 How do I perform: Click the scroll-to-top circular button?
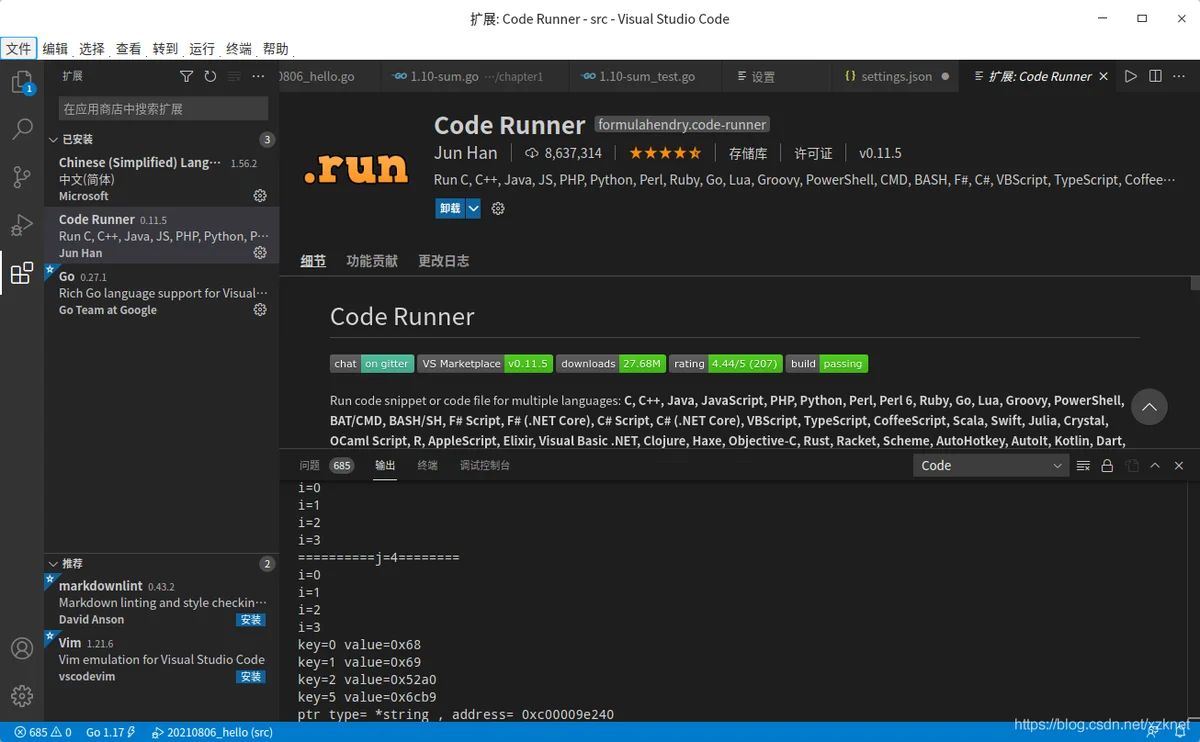(x=1149, y=407)
